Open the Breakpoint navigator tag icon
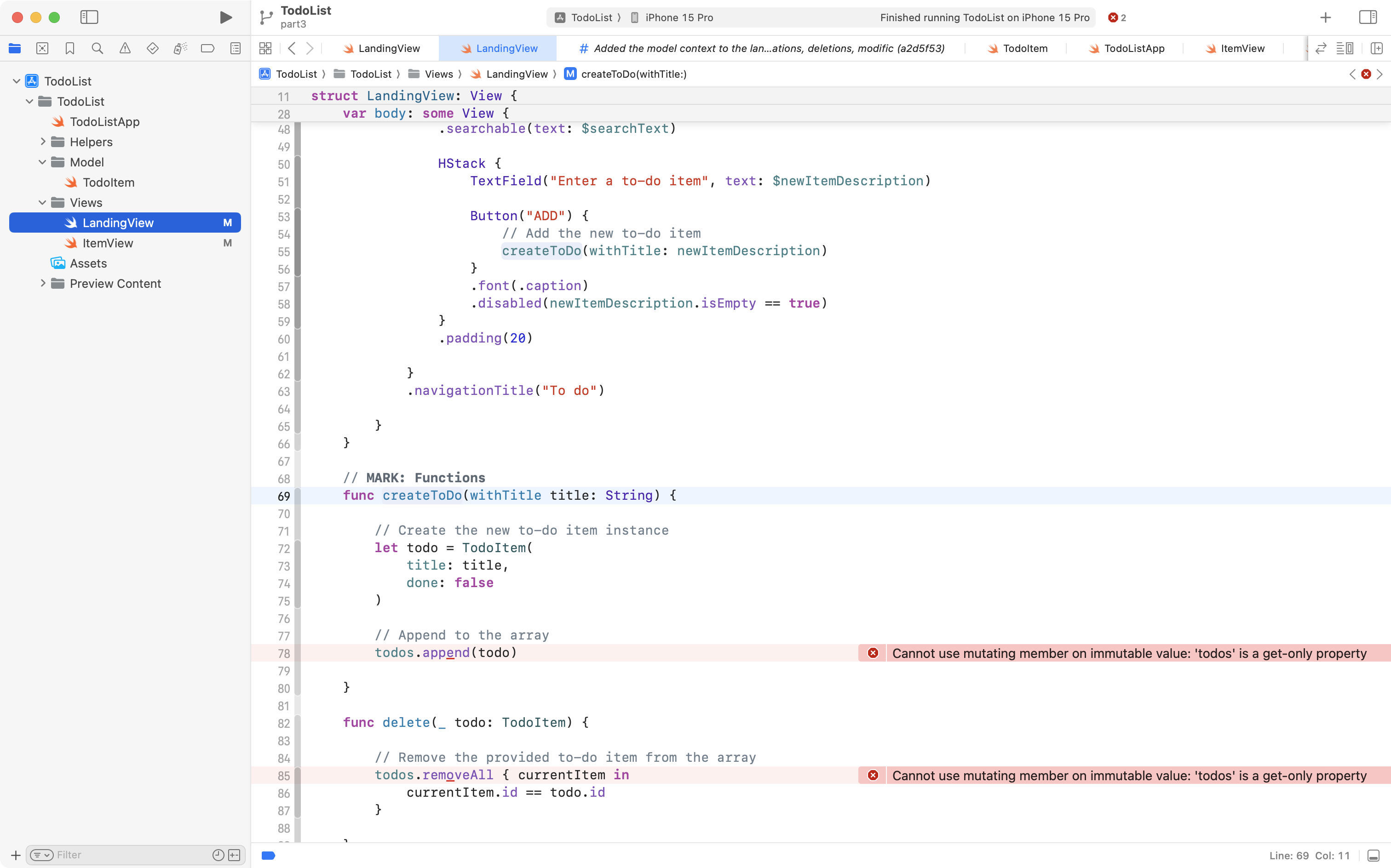Screen dimensions: 1391x868 click(x=207, y=48)
